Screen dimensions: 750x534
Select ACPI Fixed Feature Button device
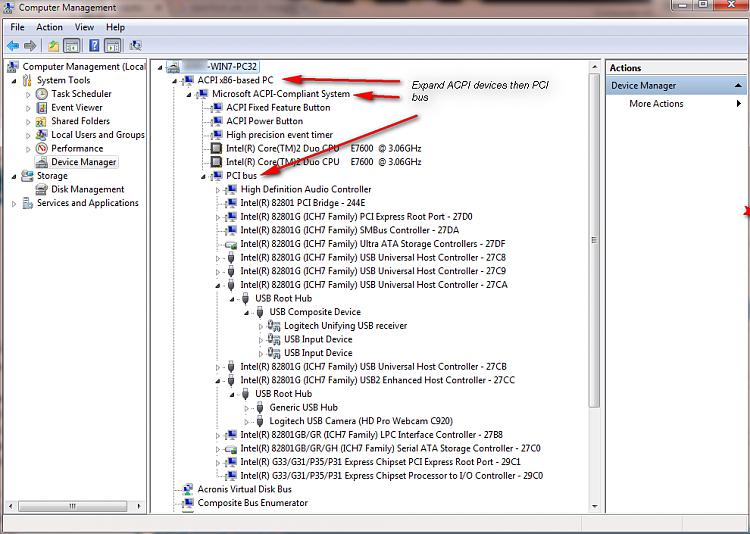click(x=278, y=108)
